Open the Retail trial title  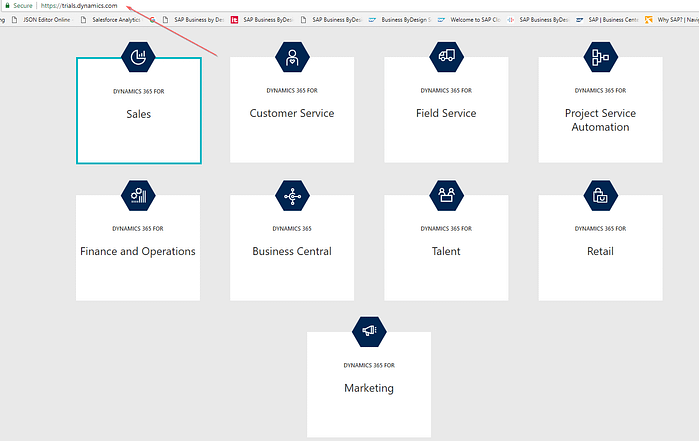(600, 251)
